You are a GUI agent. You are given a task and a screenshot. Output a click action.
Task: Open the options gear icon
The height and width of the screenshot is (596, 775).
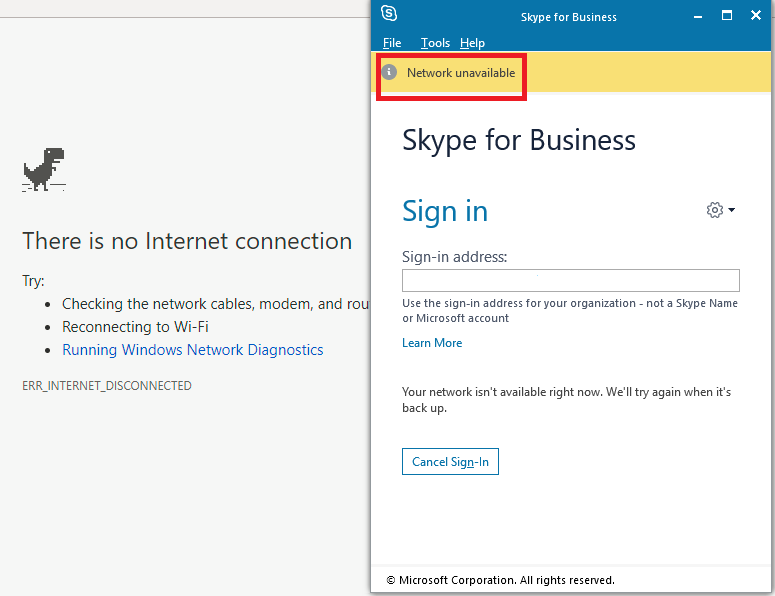pyautogui.click(x=714, y=210)
